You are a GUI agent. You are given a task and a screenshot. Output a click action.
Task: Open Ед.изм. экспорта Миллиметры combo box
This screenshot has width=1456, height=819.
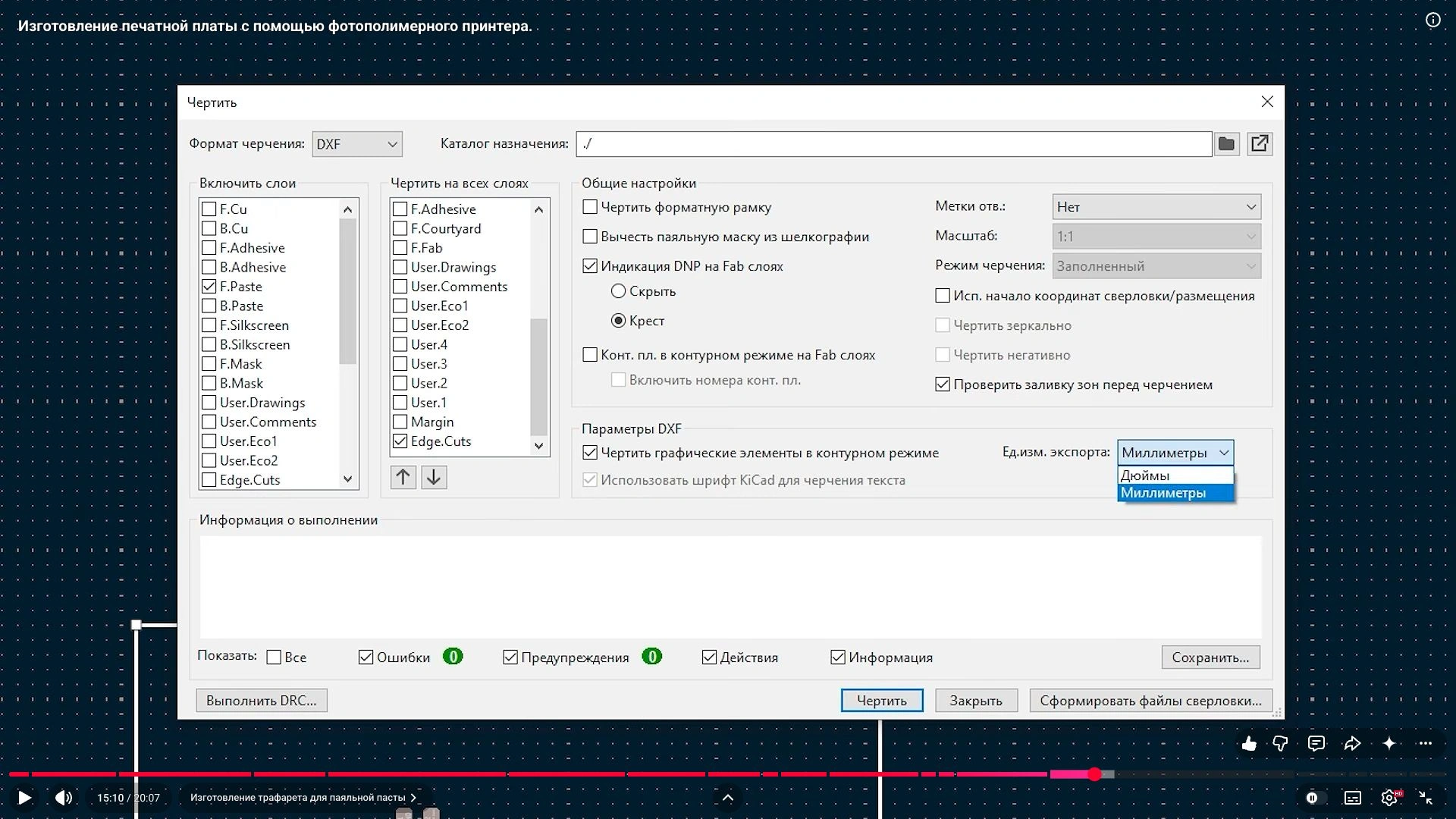[x=1175, y=453]
